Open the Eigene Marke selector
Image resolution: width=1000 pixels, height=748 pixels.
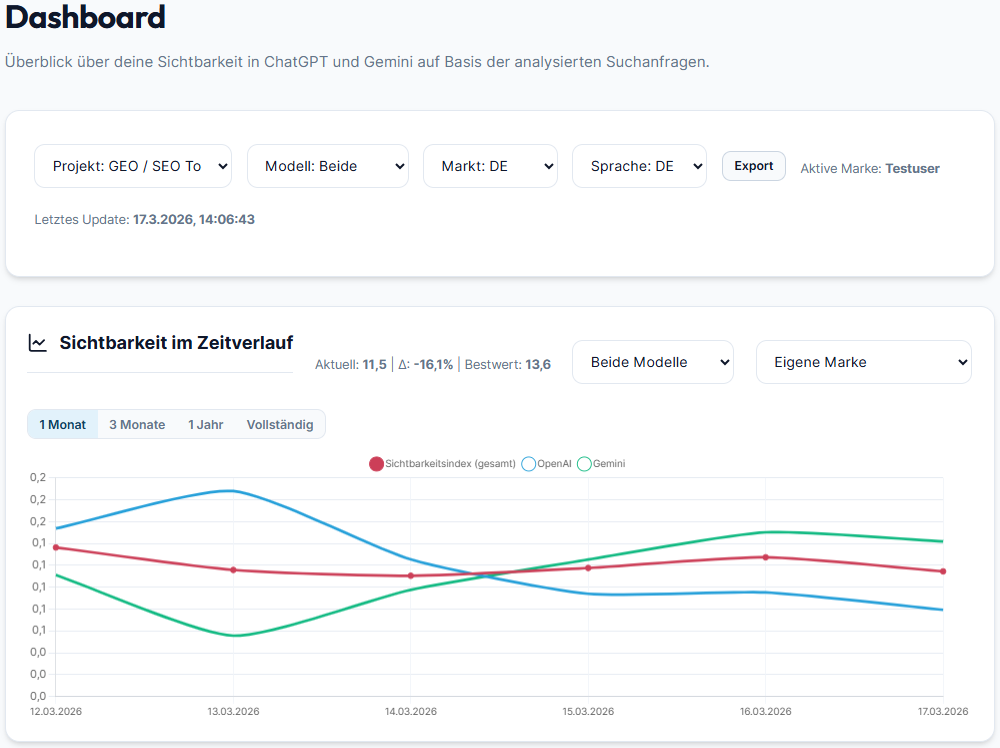(863, 362)
